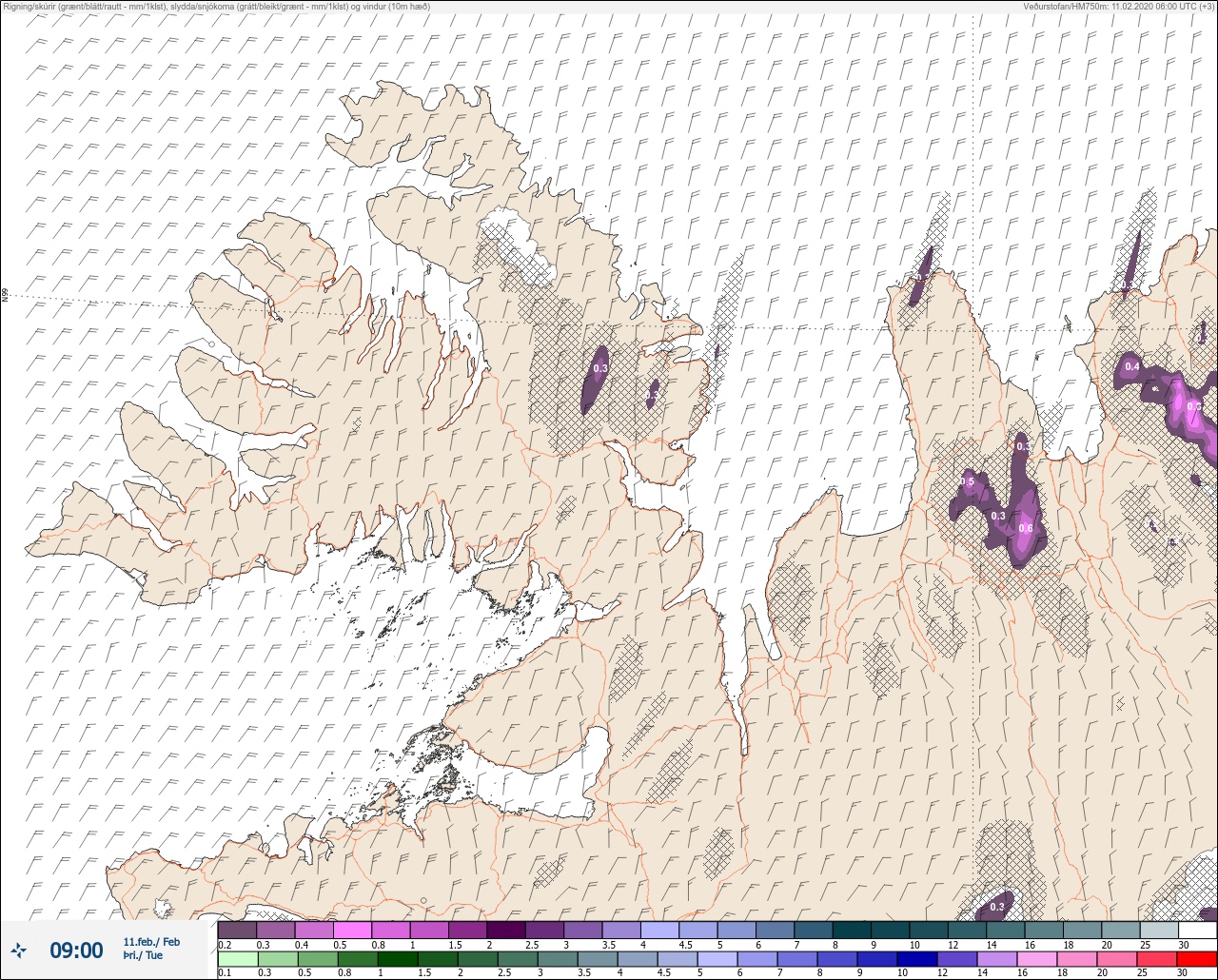This screenshot has height=980, width=1218.
Task: Select the bright pink 0.5 swatch in upper legend
Action: click(x=352, y=930)
